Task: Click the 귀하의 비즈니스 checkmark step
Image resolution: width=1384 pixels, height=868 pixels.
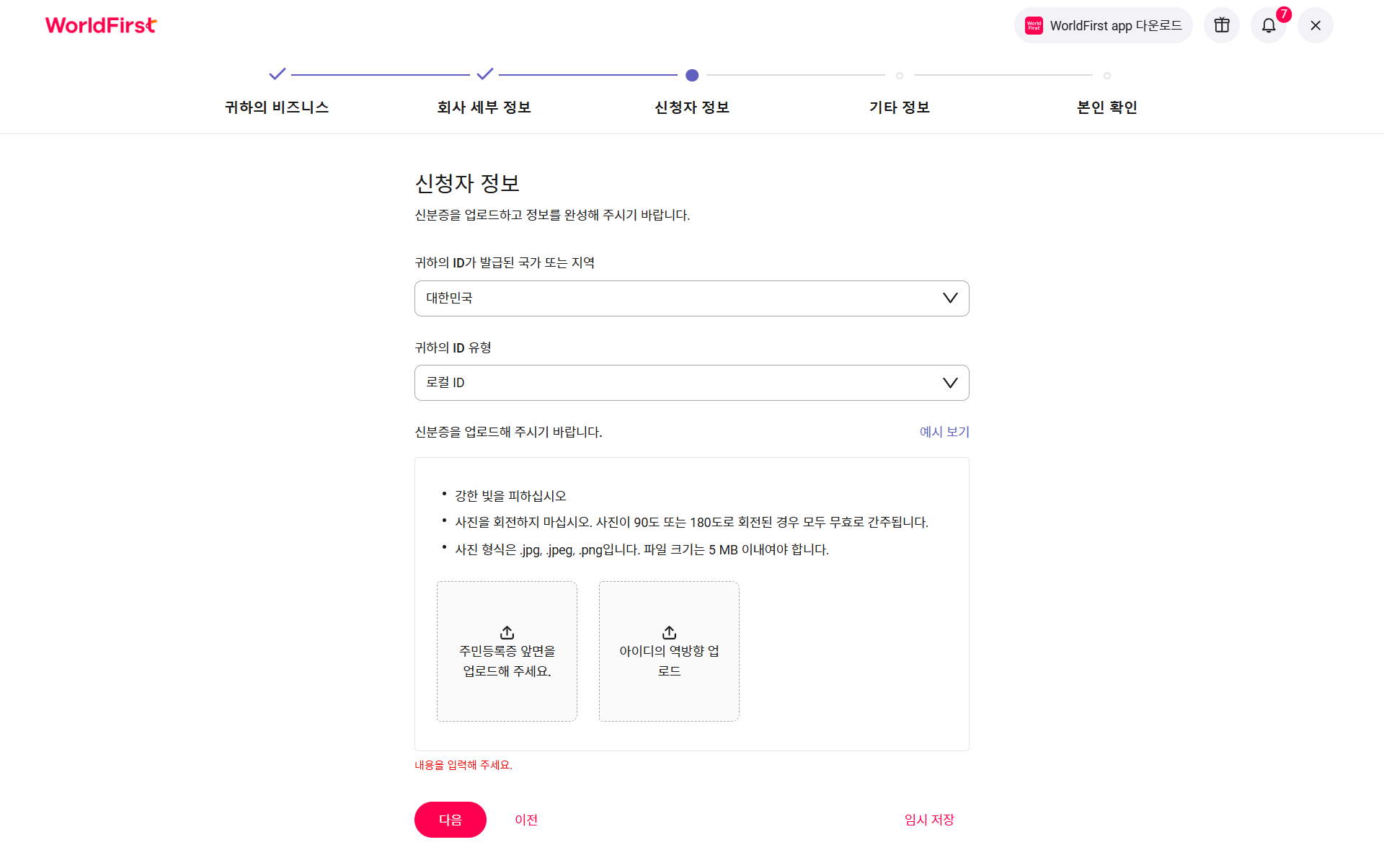Action: pos(277,74)
